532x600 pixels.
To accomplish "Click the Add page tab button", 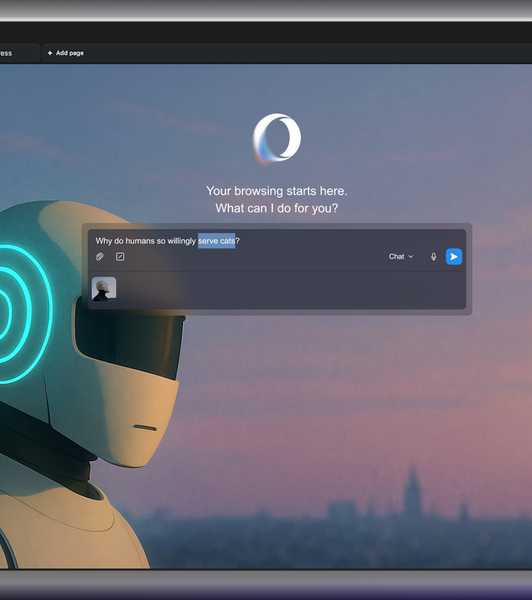I will pos(65,53).
